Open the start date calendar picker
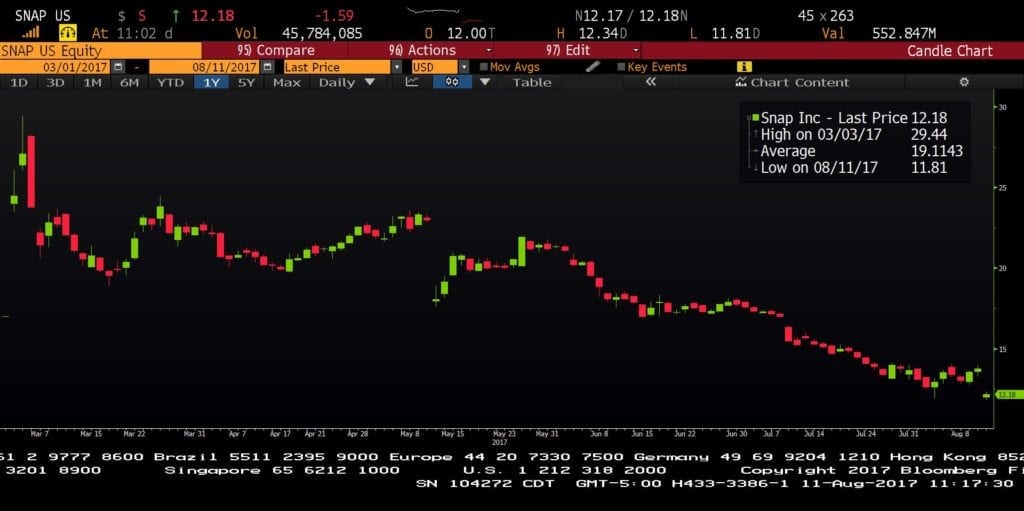1024x511 pixels. (118, 67)
